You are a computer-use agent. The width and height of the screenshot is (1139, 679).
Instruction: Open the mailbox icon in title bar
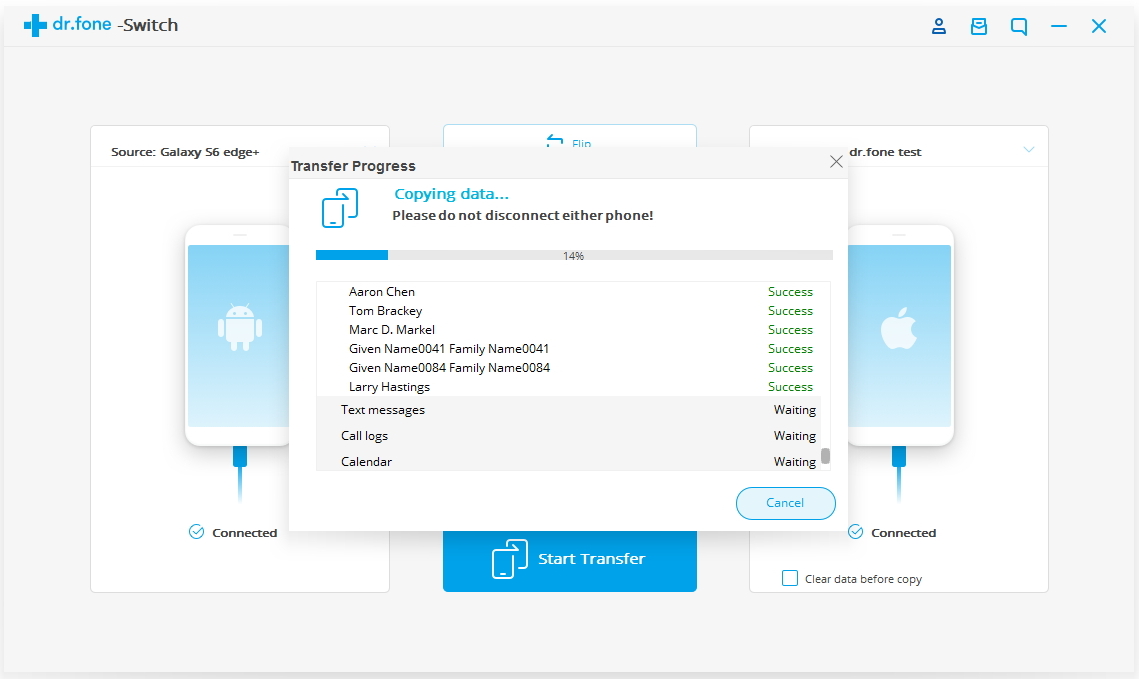[x=979, y=27]
